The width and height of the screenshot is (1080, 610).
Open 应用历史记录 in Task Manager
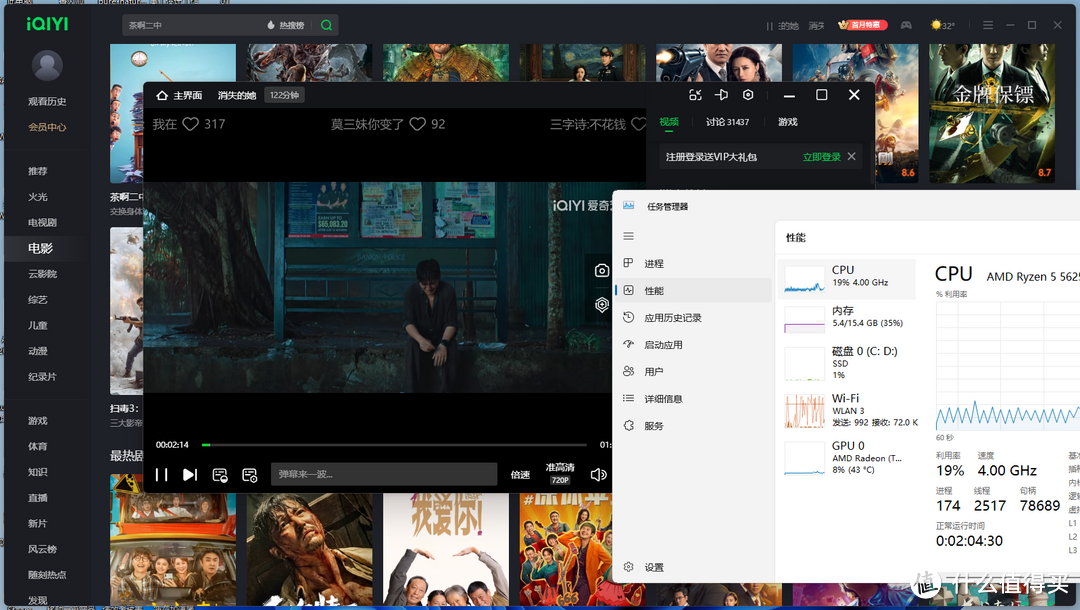pos(693,317)
